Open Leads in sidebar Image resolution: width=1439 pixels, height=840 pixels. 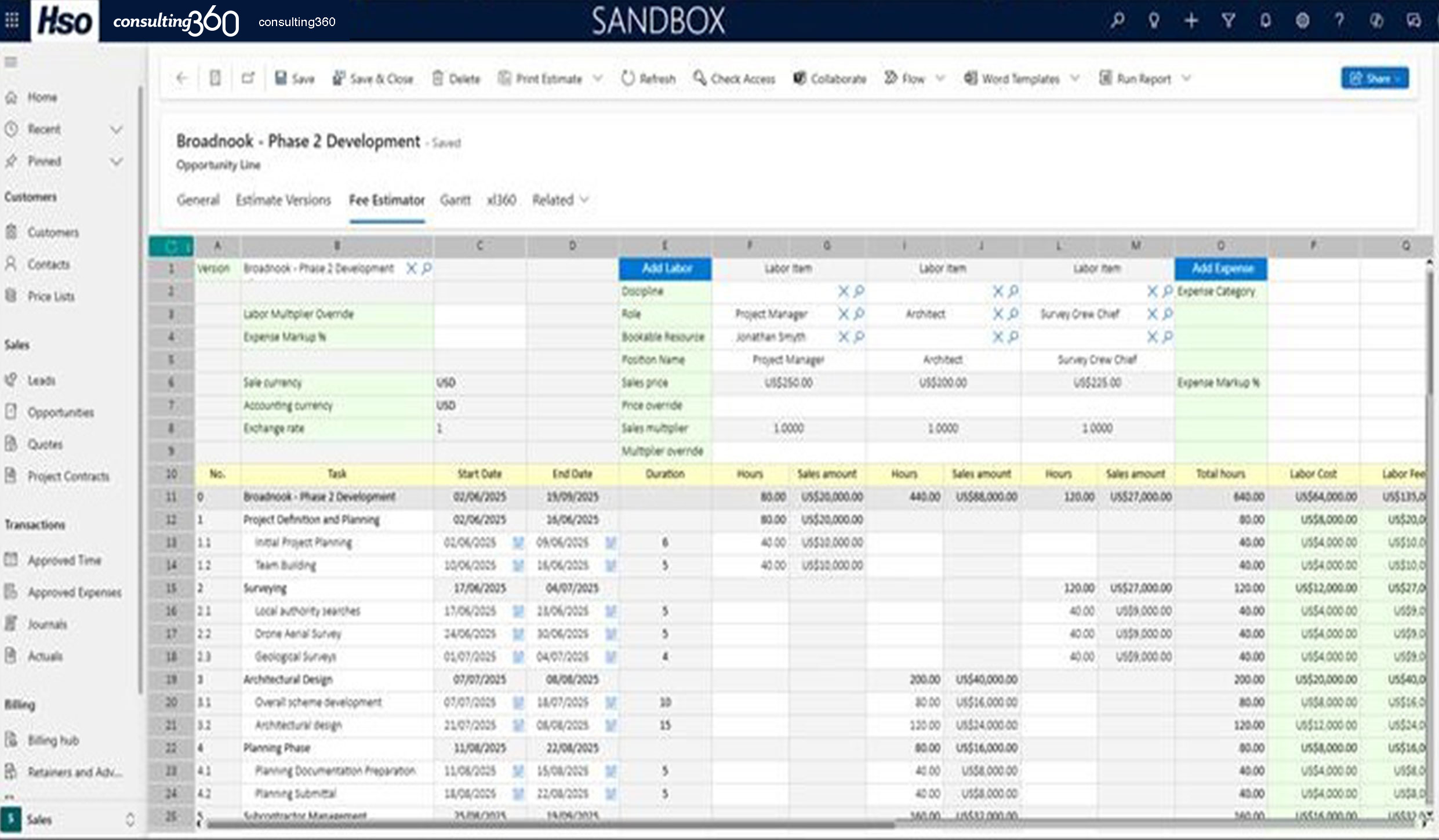[41, 381]
